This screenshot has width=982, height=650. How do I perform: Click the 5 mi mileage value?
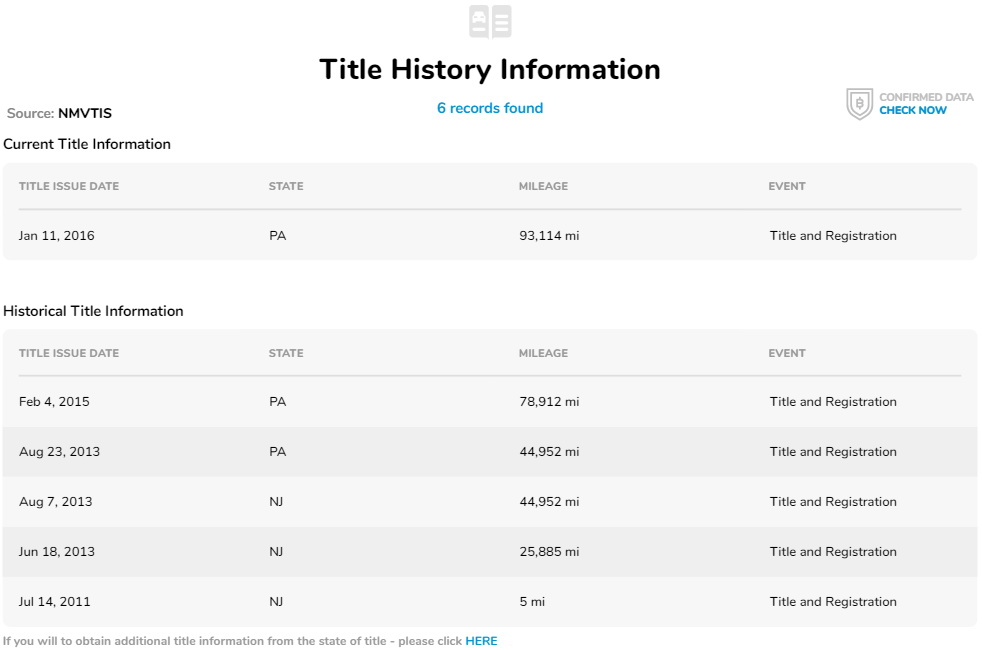[531, 602]
